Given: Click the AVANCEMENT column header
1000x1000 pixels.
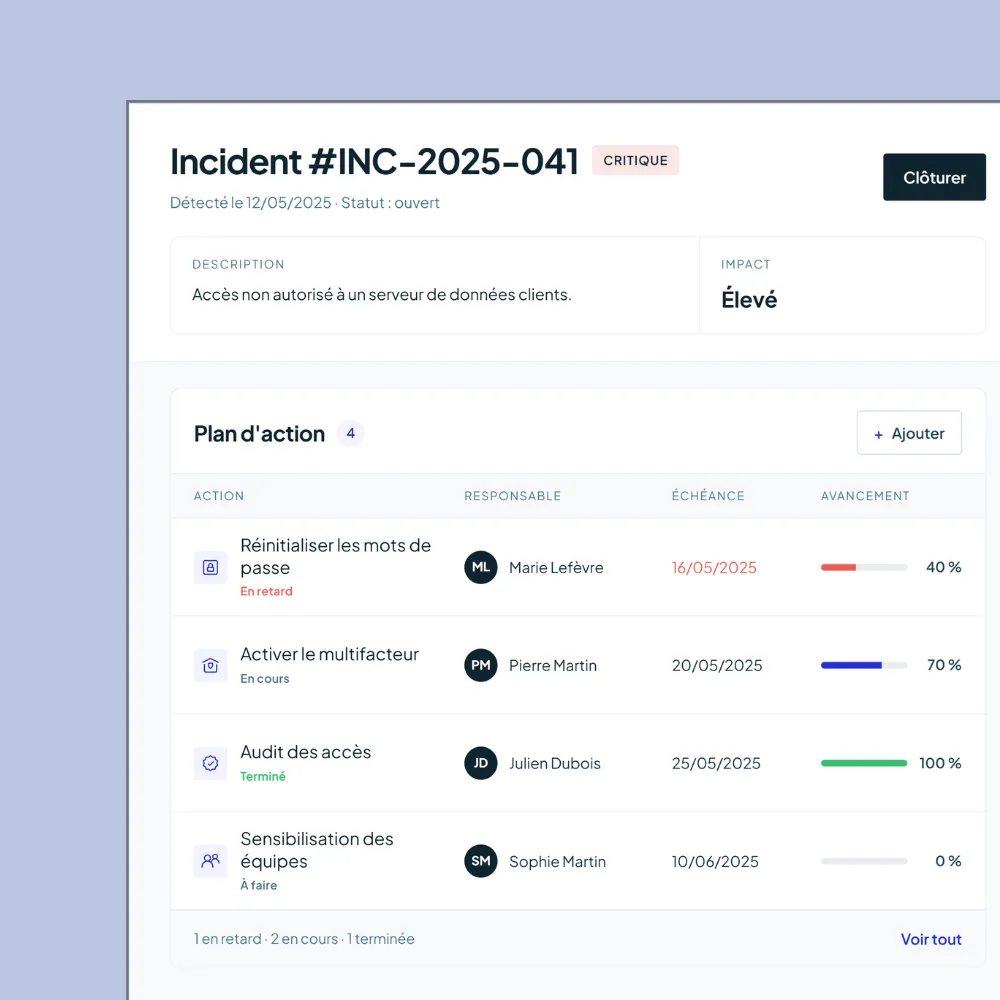Looking at the screenshot, I should 865,496.
